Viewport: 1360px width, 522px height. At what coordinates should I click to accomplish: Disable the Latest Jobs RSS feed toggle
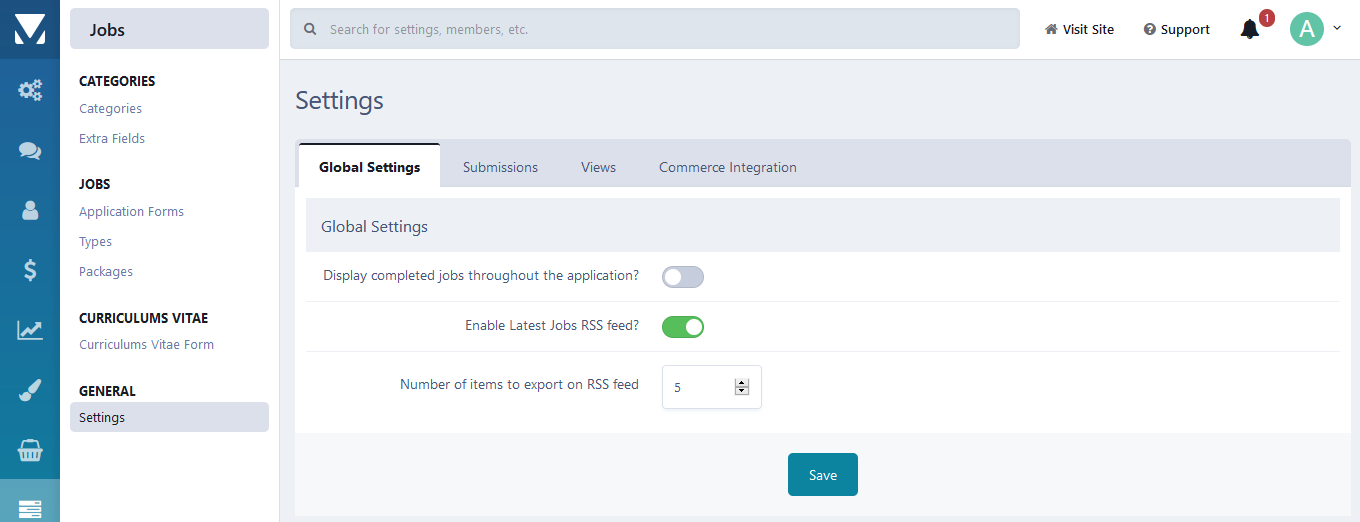[x=683, y=327]
